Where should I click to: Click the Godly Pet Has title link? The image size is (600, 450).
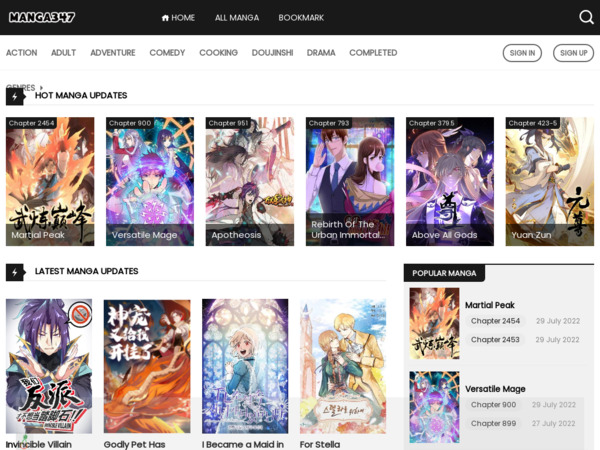[134, 444]
